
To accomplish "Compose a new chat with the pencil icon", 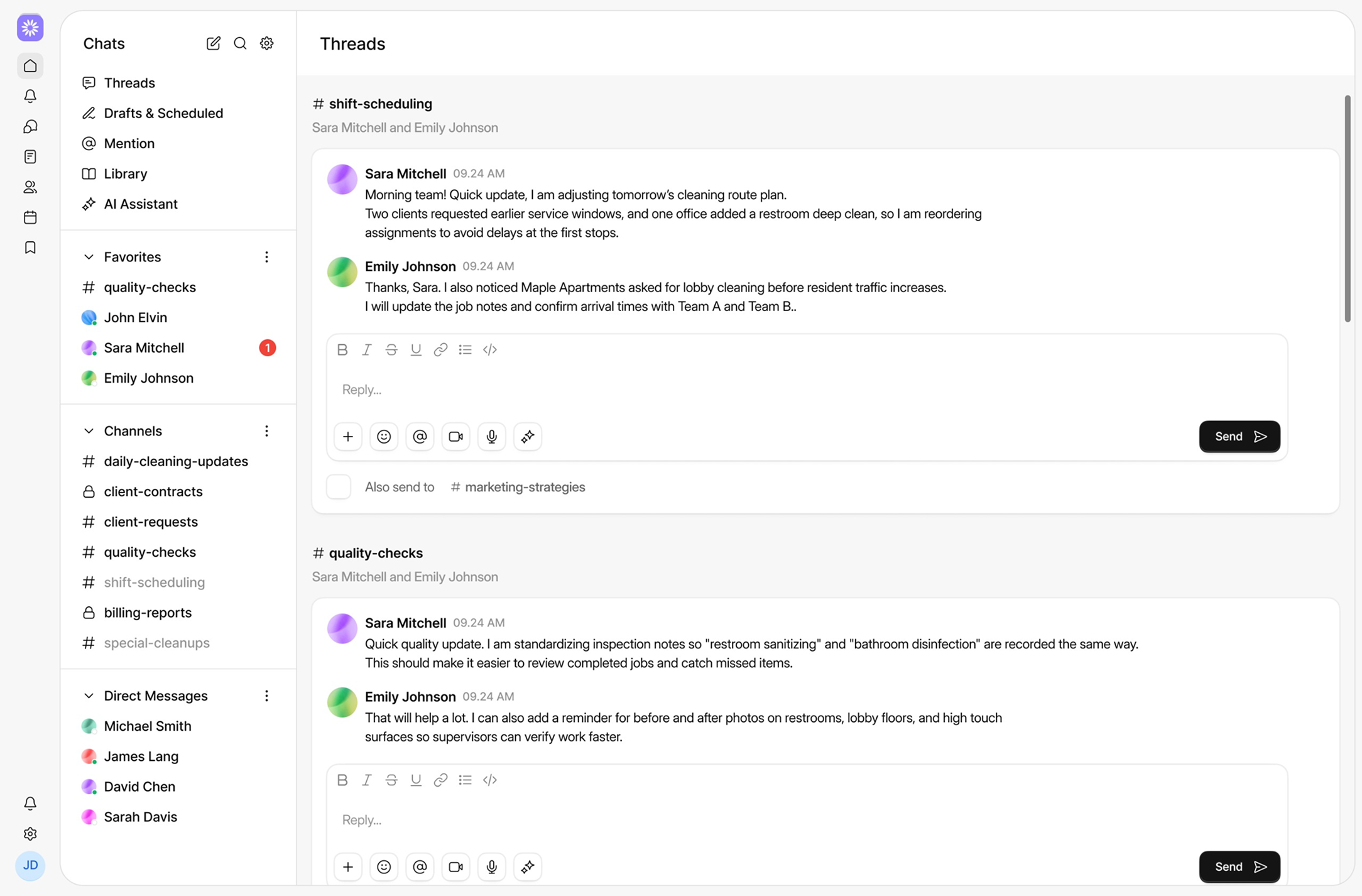I will [213, 43].
